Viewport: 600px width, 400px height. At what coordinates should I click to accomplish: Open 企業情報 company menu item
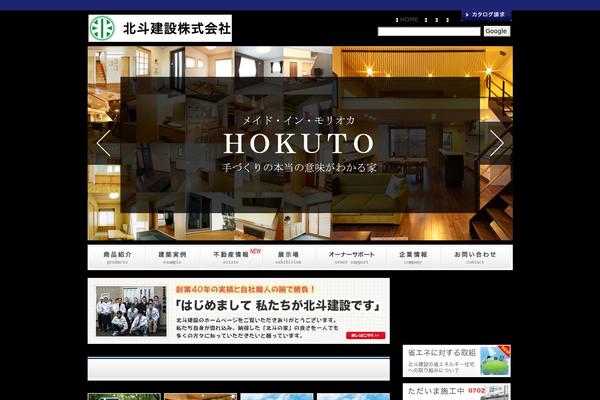pyautogui.click(x=413, y=258)
